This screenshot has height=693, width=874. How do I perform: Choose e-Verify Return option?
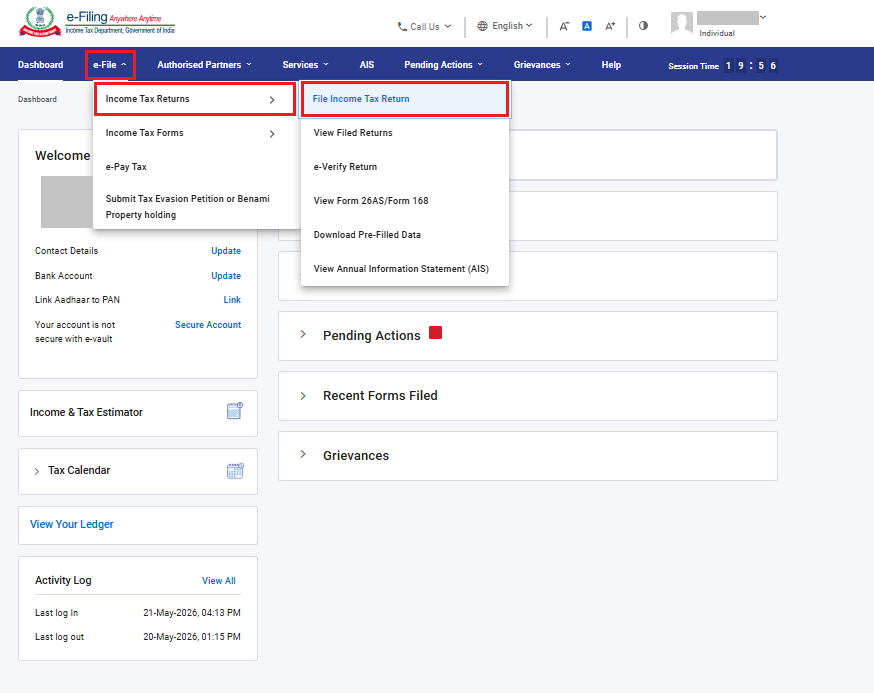click(345, 167)
